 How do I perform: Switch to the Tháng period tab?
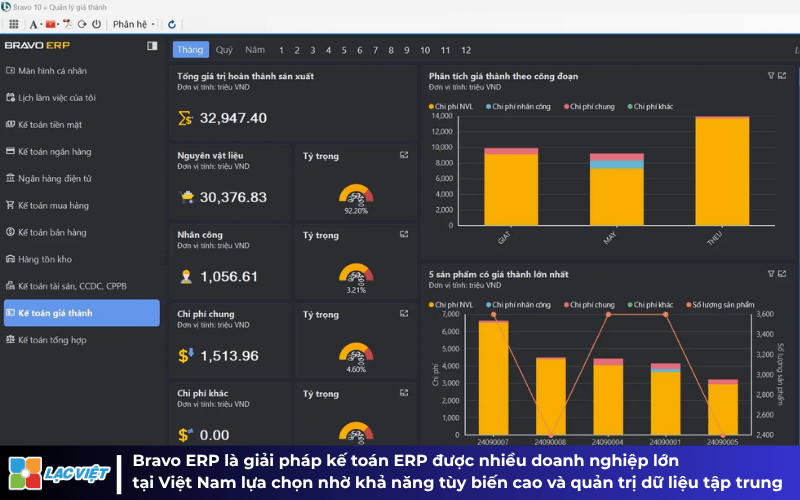[x=190, y=49]
